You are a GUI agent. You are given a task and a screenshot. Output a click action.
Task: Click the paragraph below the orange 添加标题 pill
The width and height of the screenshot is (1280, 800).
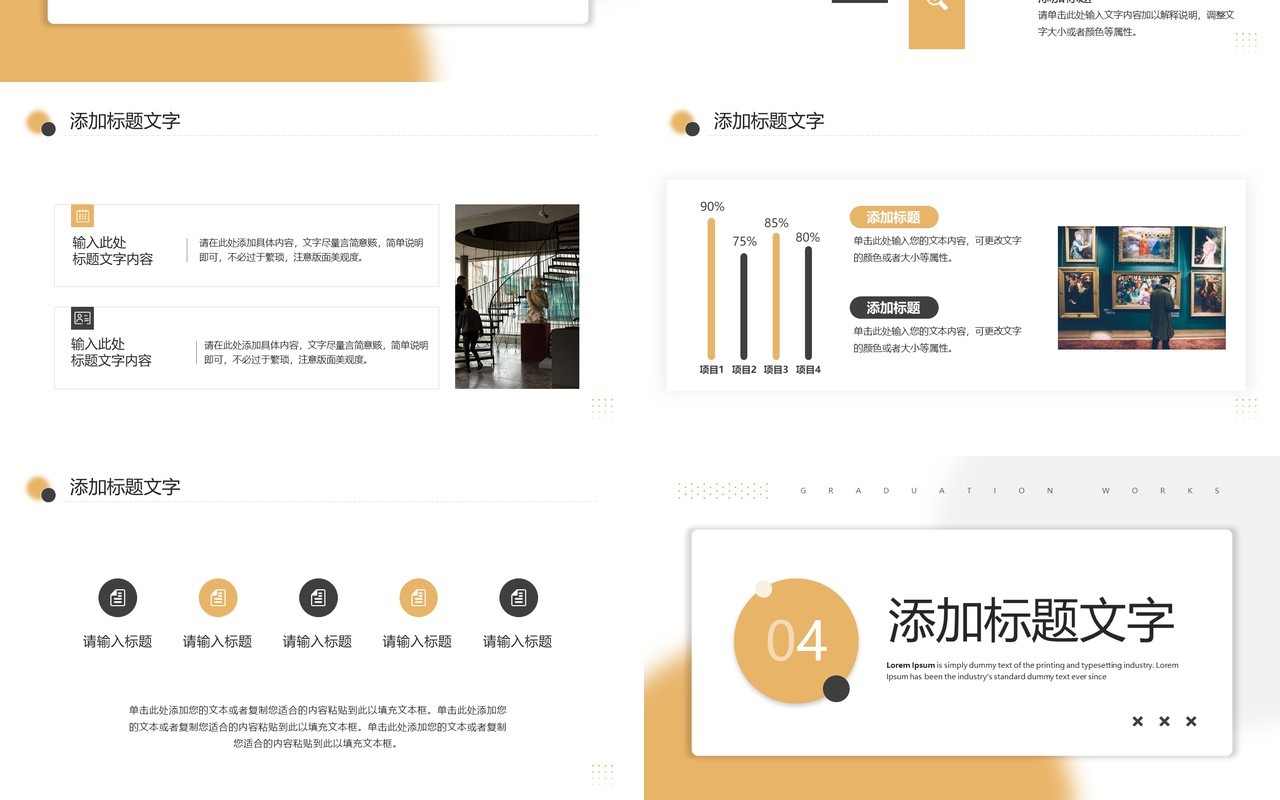click(937, 249)
